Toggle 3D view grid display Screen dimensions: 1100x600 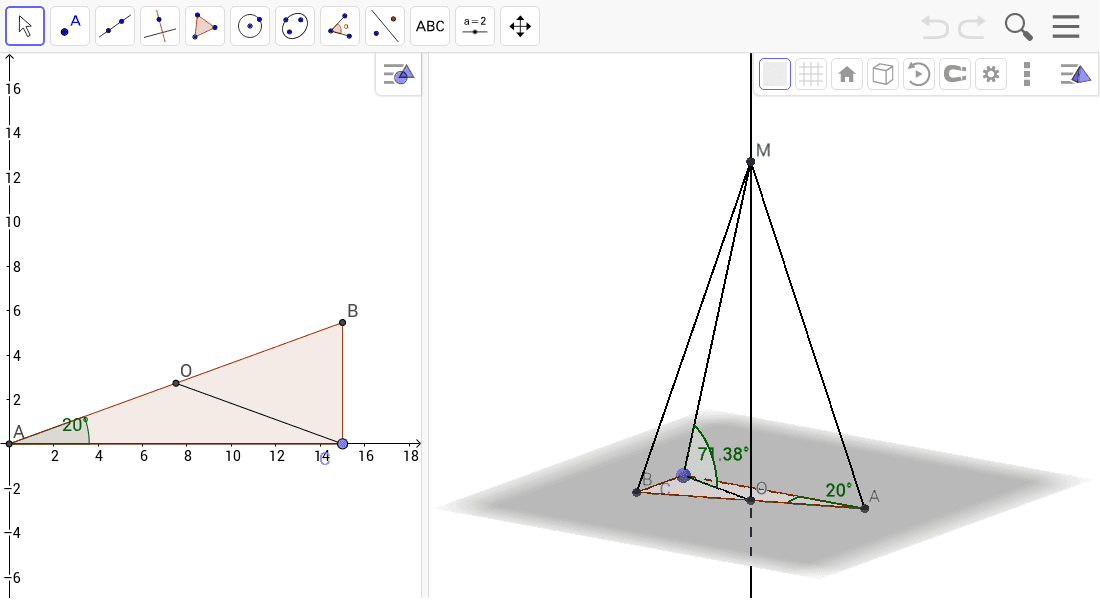[x=811, y=74]
